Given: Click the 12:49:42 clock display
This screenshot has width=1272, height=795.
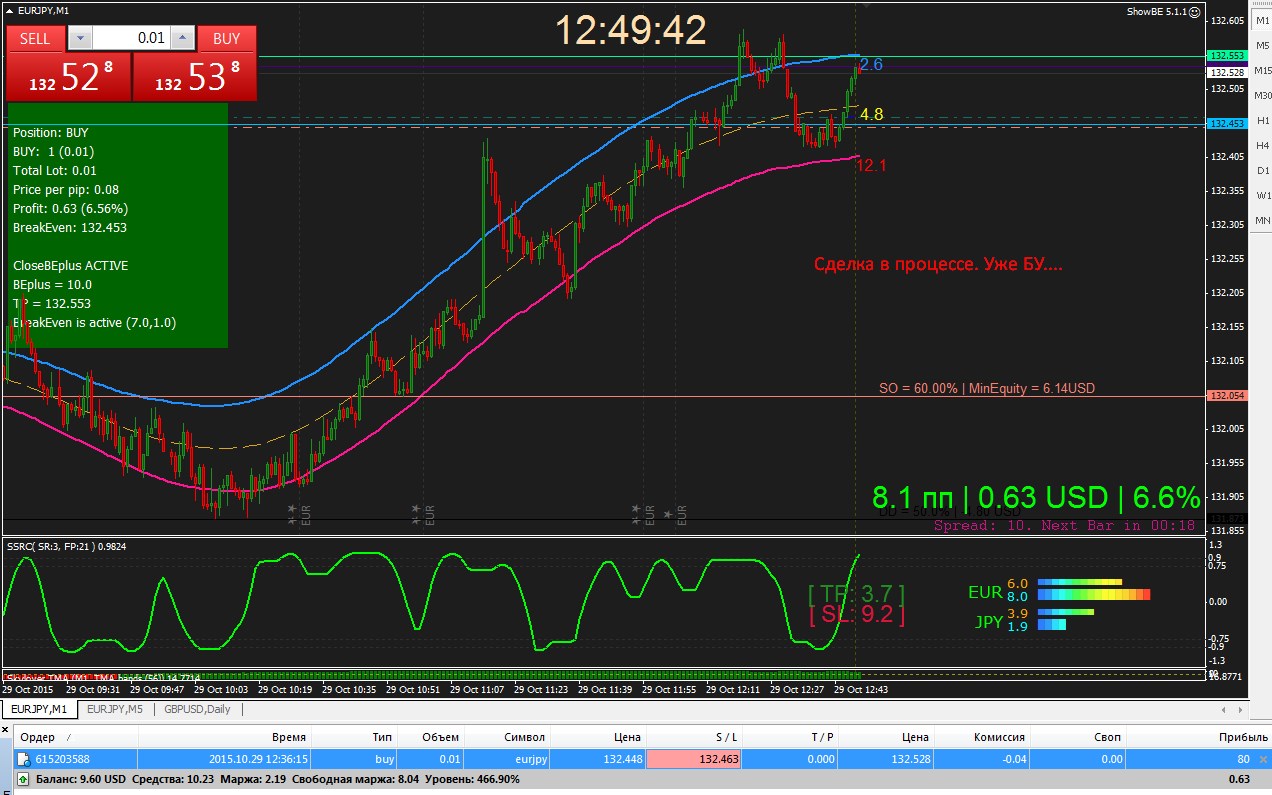Looking at the screenshot, I should 631,30.
